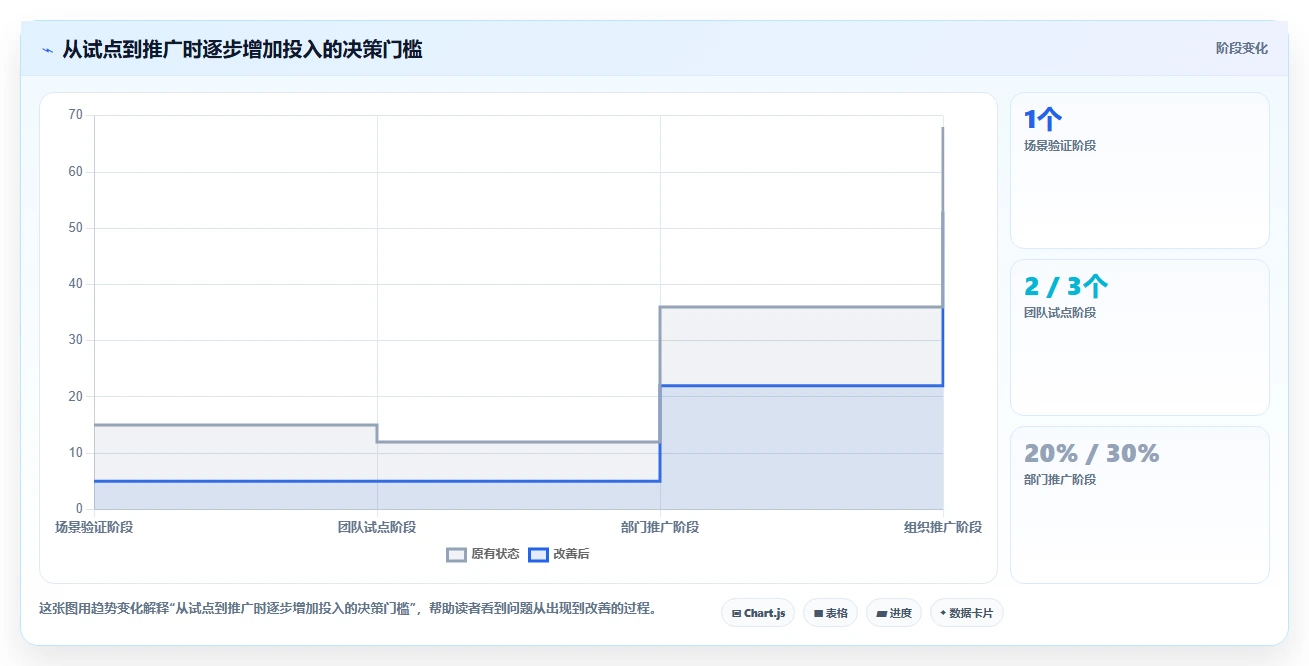This screenshot has height=666, width=1309.
Task: Click the y-axis value 10
Action: pos(75,453)
